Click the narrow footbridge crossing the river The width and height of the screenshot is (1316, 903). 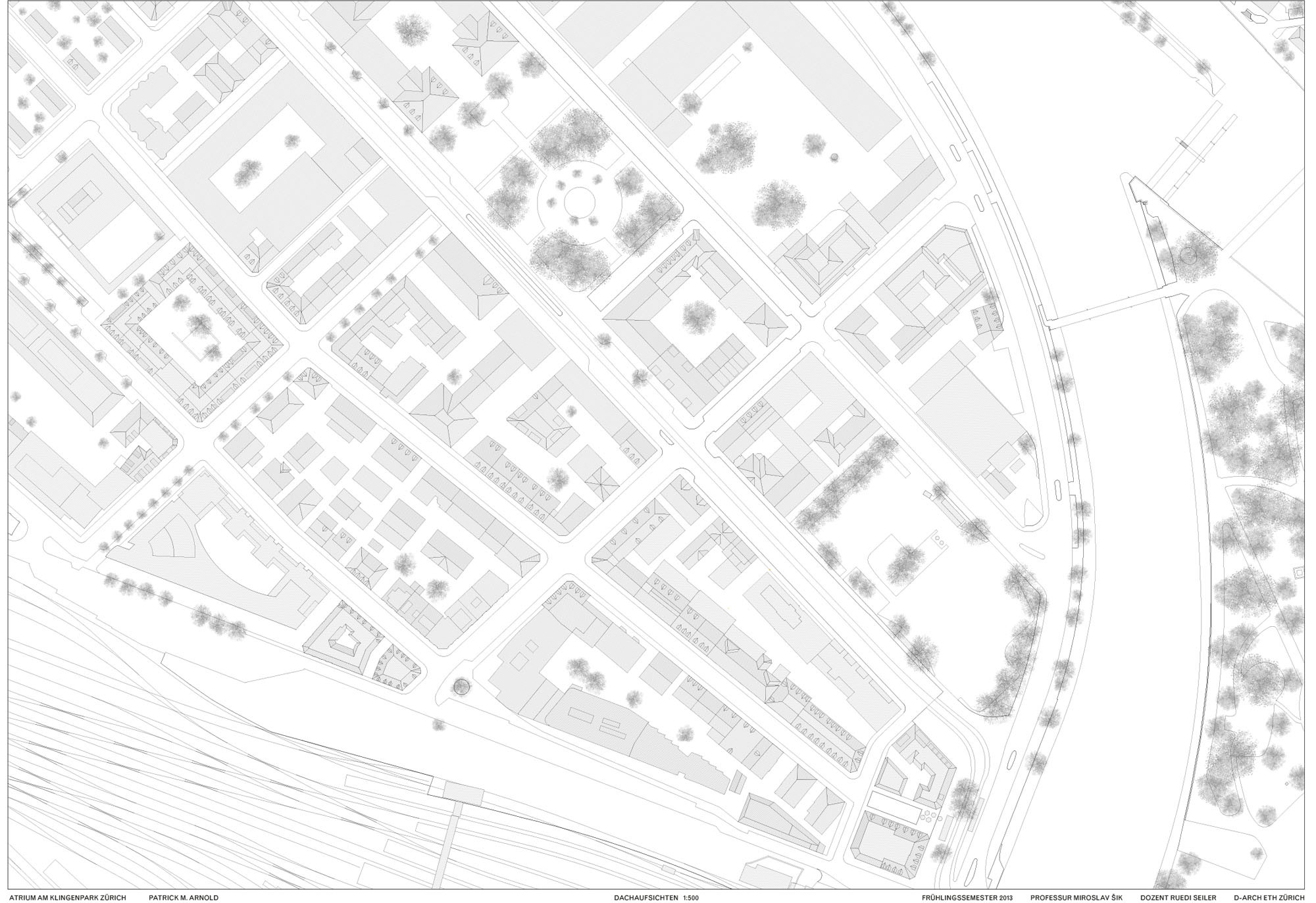[1109, 308]
